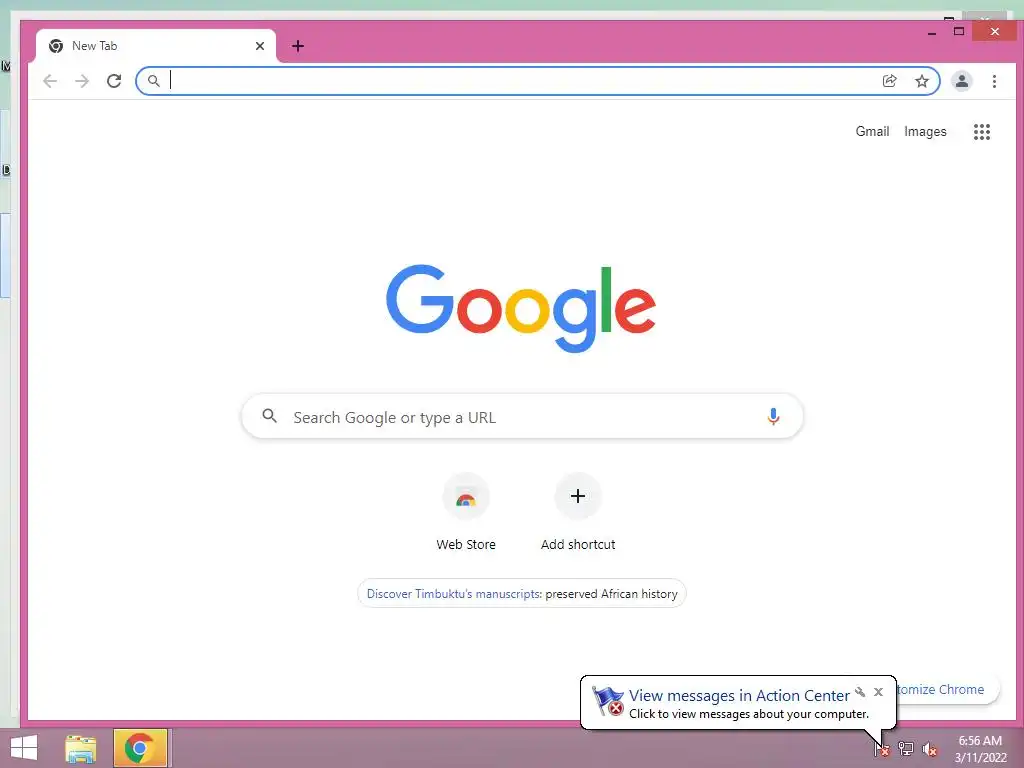Viewport: 1024px width, 768px height.
Task: Reload the current page
Action: [x=114, y=81]
